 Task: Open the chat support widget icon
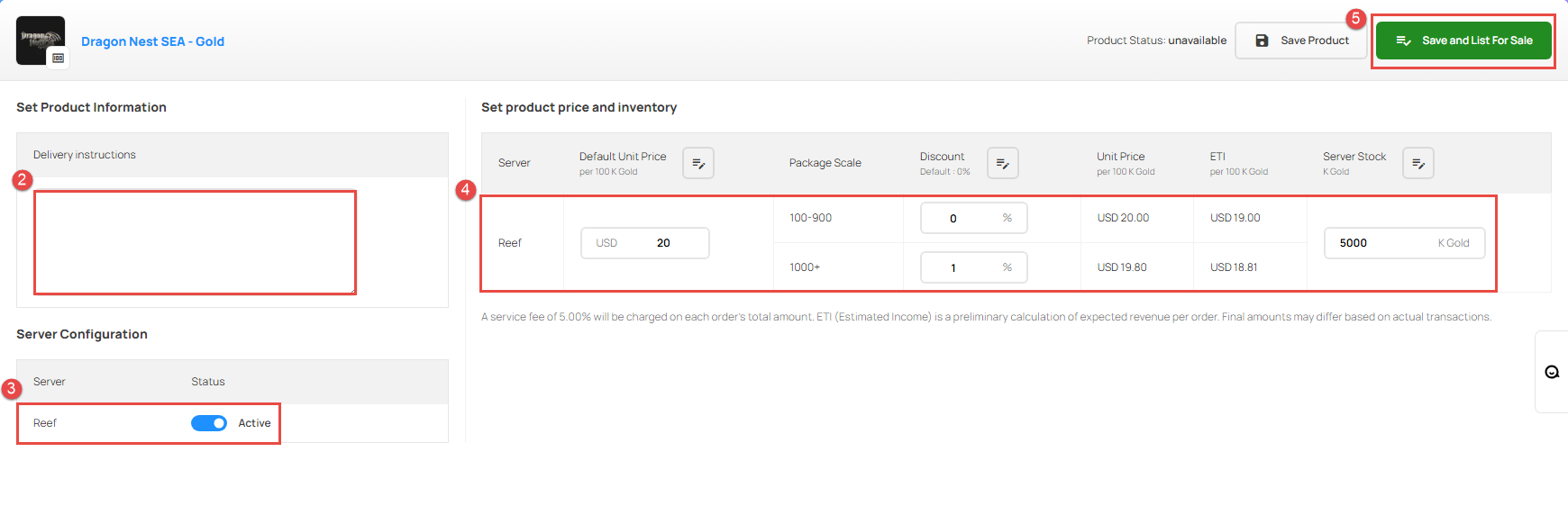(1552, 372)
